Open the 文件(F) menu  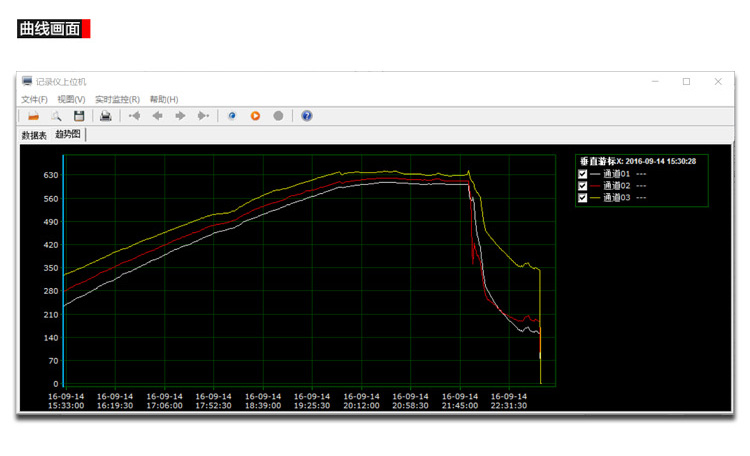(x=34, y=99)
